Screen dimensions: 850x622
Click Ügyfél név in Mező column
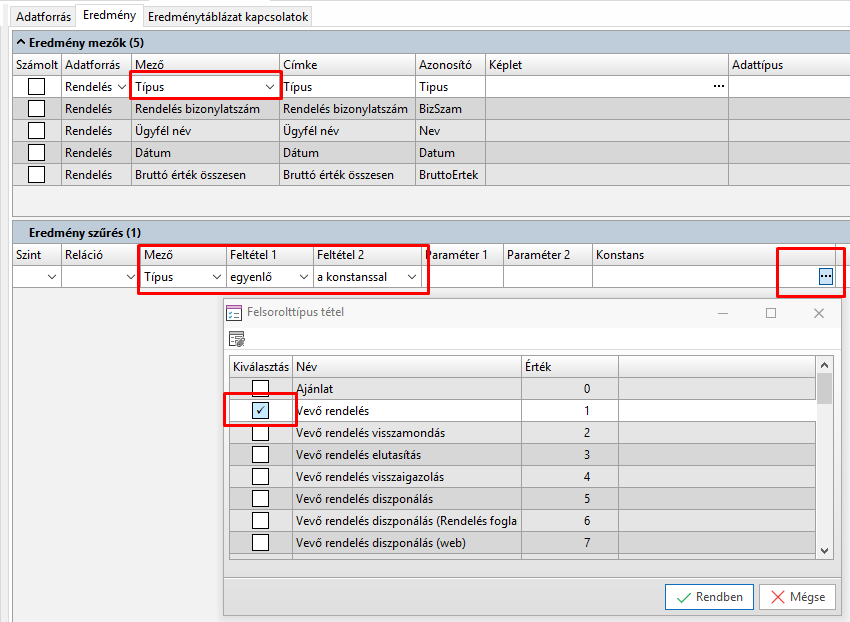click(x=205, y=131)
